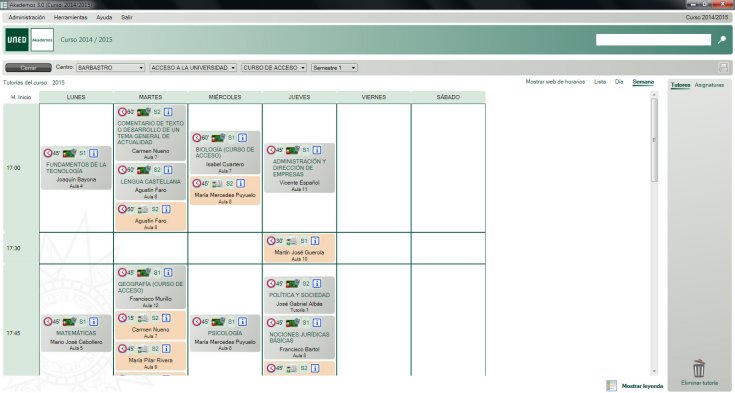This screenshot has width=735, height=393.
Task: Open info icon on Comentario de Texto card
Action: click(168, 112)
